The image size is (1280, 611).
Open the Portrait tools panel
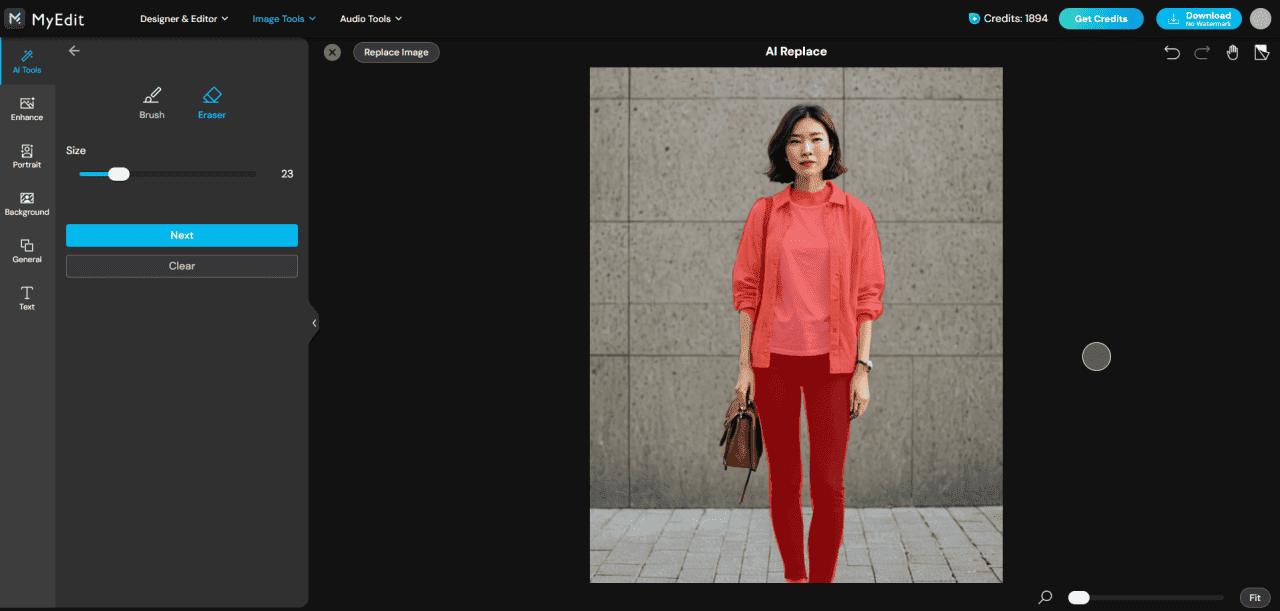point(27,155)
